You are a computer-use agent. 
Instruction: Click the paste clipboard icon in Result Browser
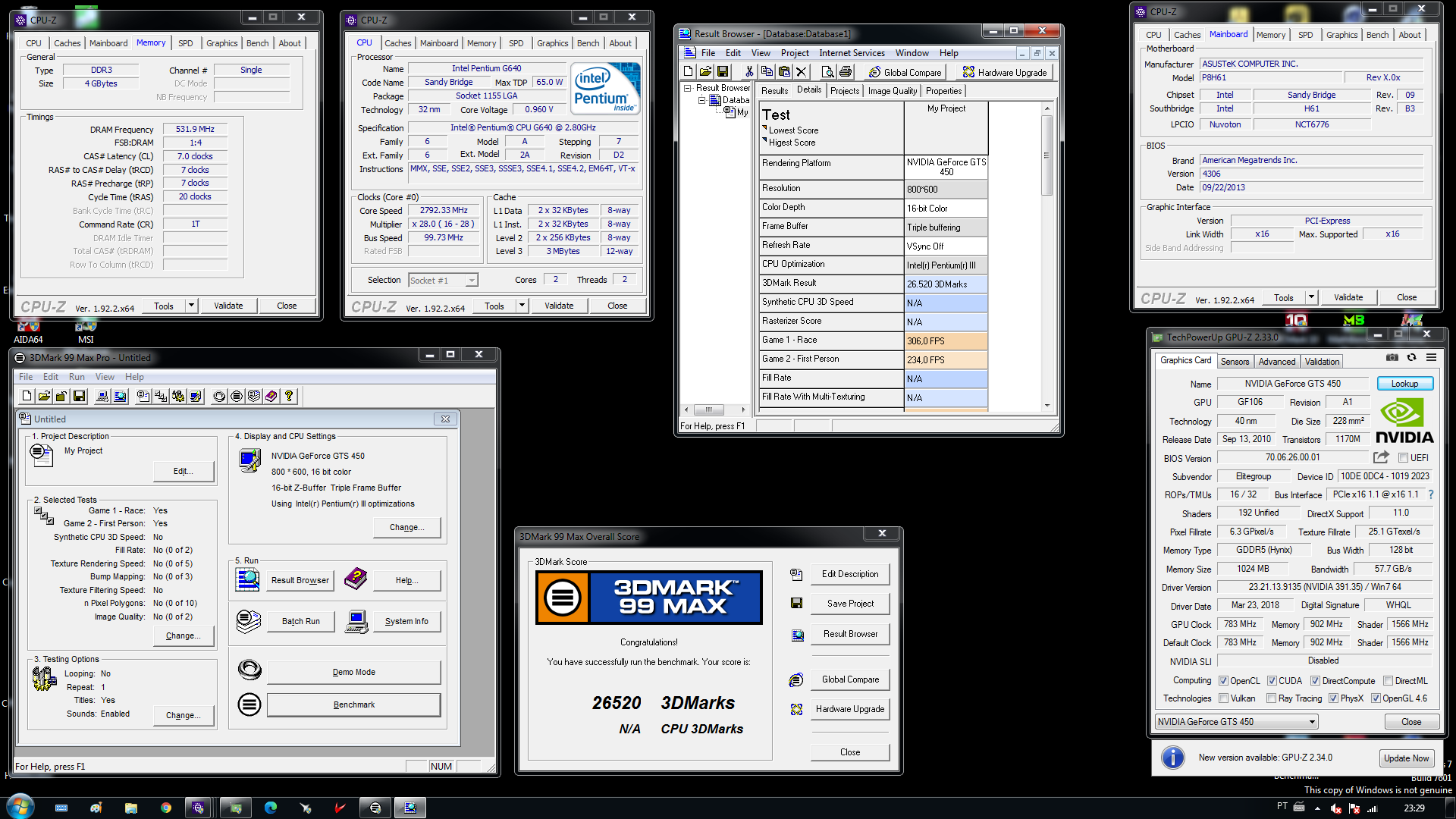click(784, 72)
